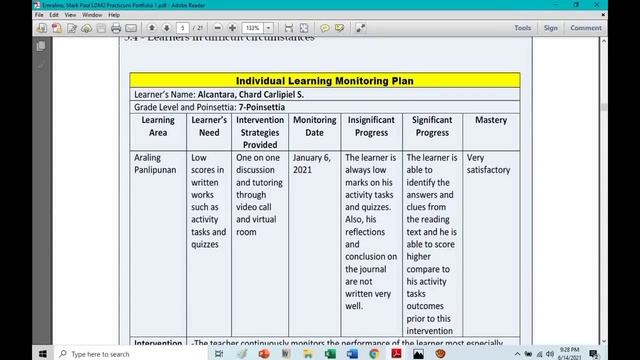Open the Windows Start menu
The width and height of the screenshot is (640, 360).
click(42, 354)
